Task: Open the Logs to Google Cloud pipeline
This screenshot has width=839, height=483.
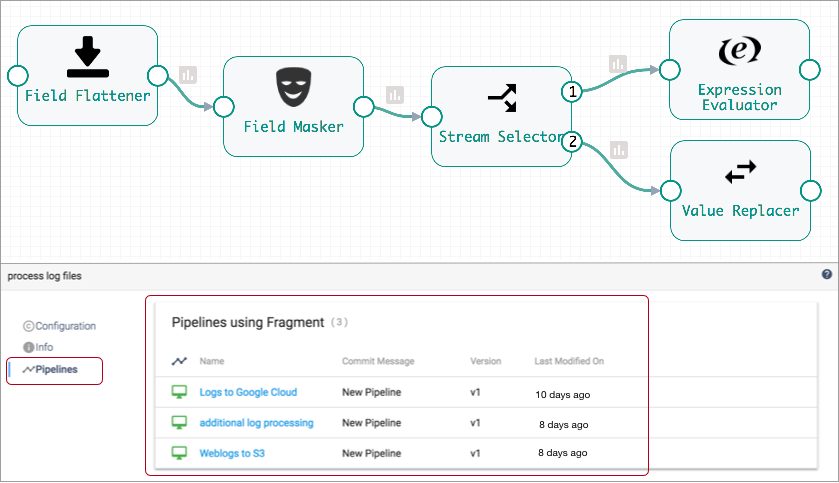Action: pos(248,393)
